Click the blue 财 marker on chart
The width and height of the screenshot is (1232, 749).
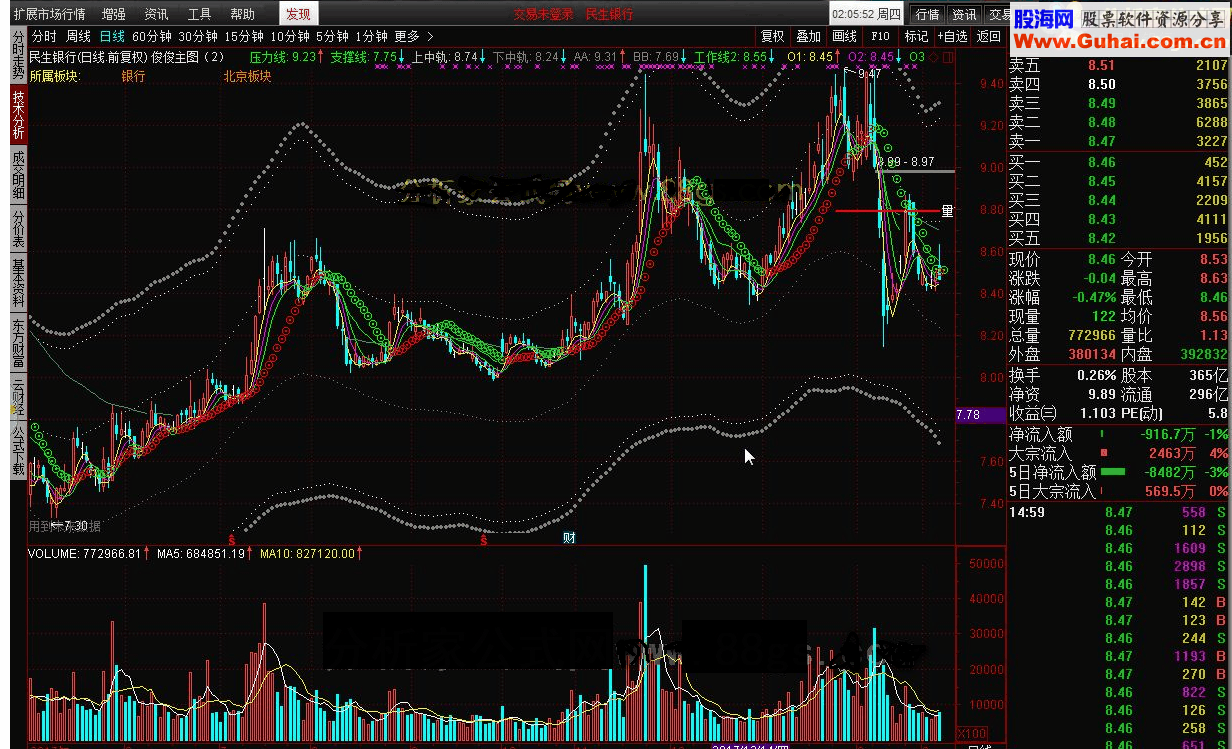568,538
